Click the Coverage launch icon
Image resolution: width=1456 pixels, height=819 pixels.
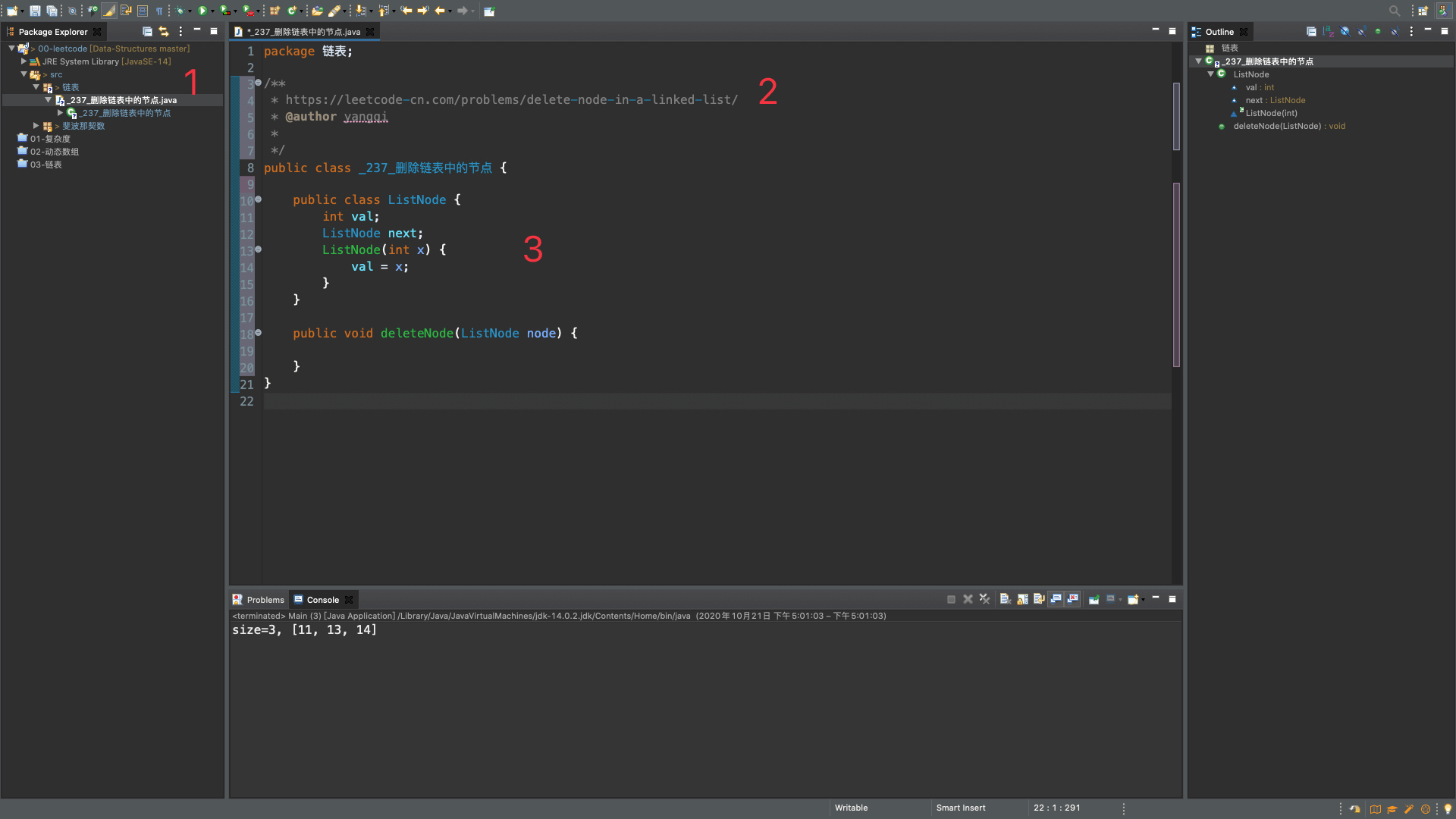[225, 11]
